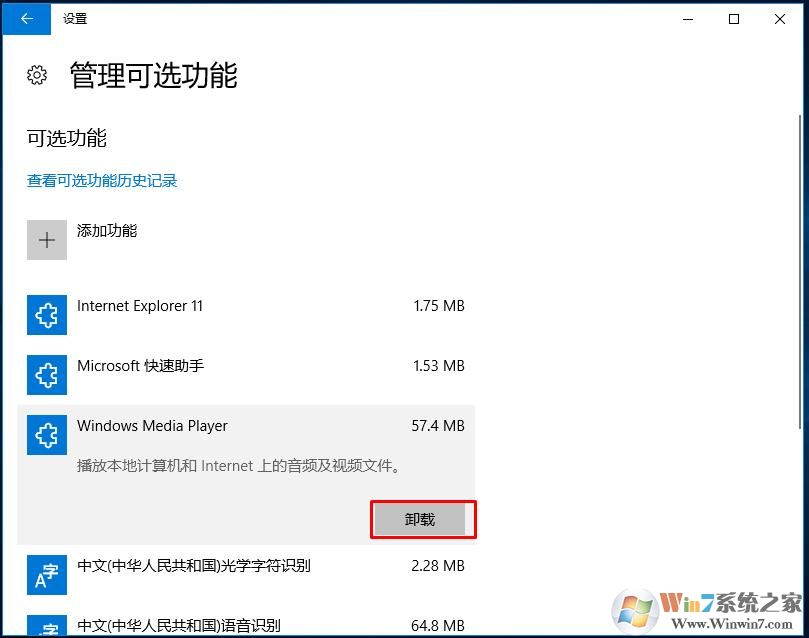
Task: Expand the Microsoft 快速助手 entry name
Action: [140, 366]
